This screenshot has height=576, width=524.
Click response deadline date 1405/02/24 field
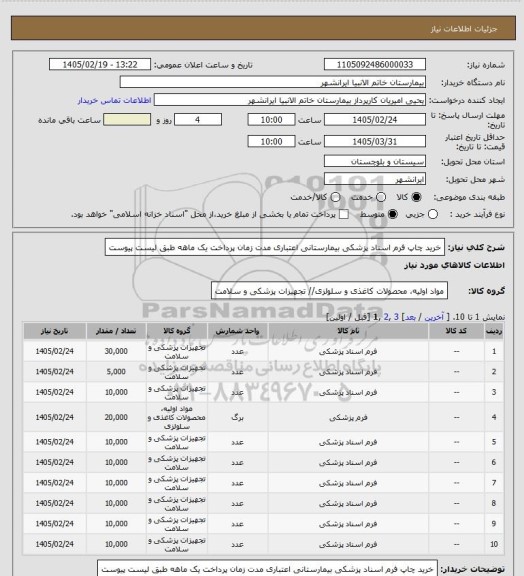coord(375,120)
